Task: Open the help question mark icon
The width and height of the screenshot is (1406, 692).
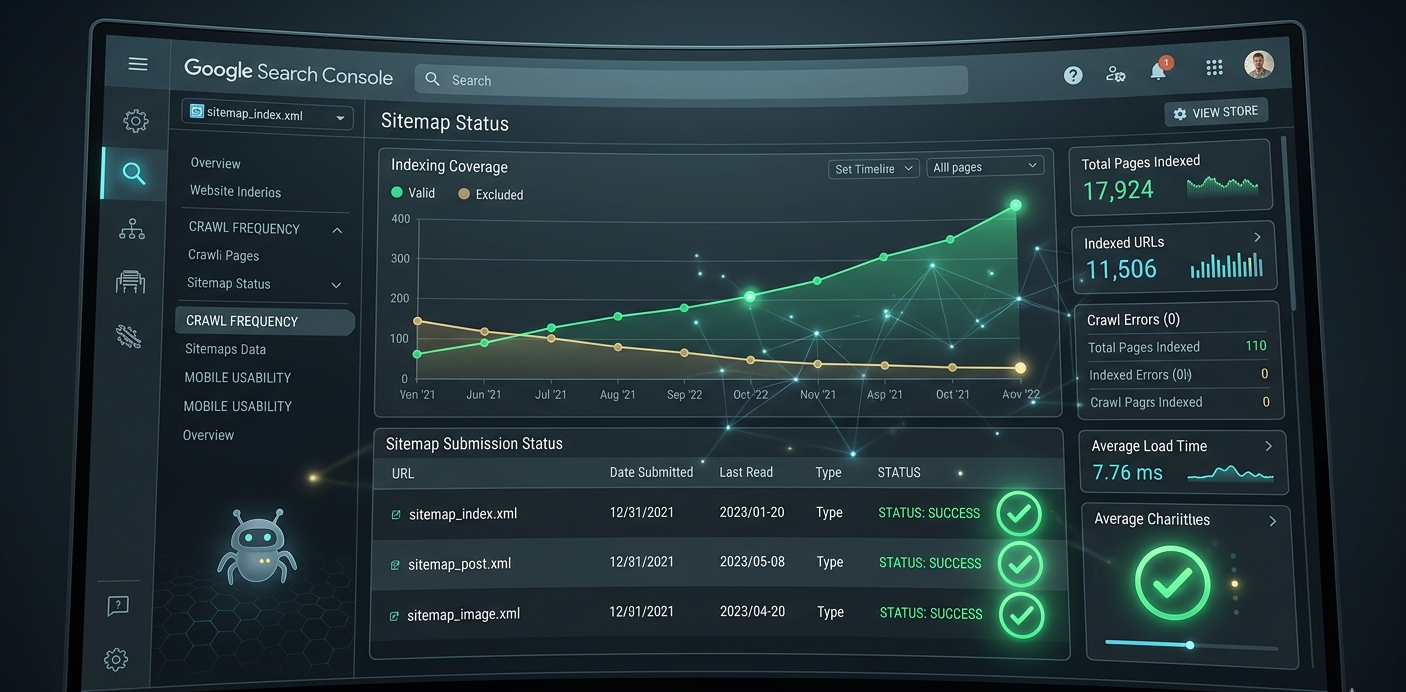Action: coord(1073,75)
